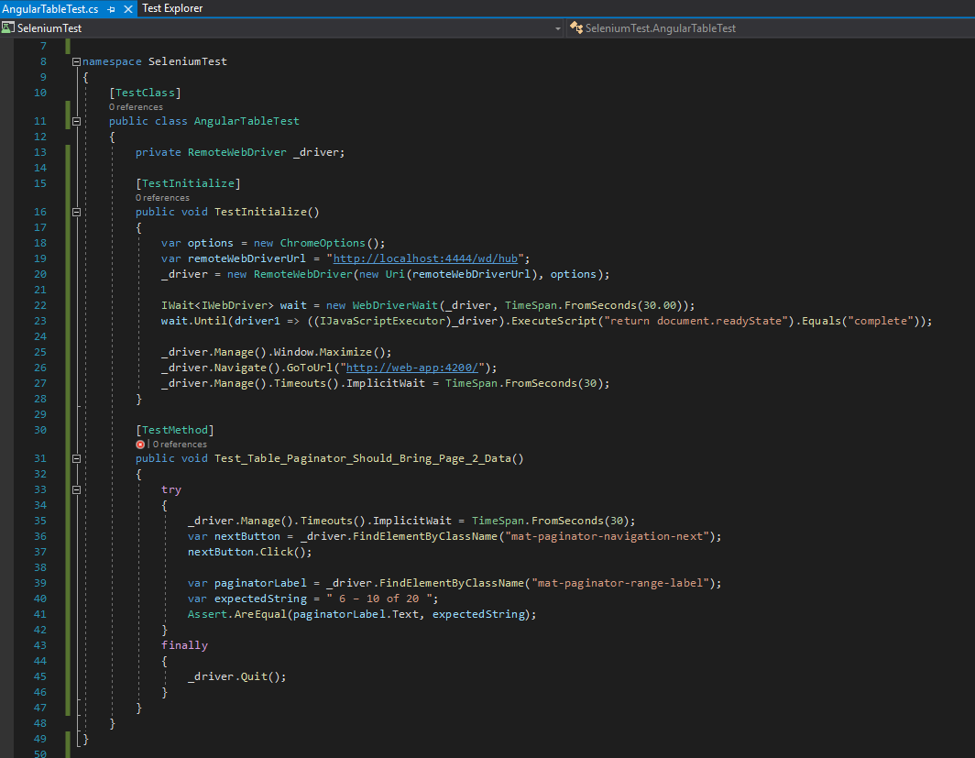Switch to the Test Explorer tab
This screenshot has width=975, height=758.
pyautogui.click(x=172, y=8)
